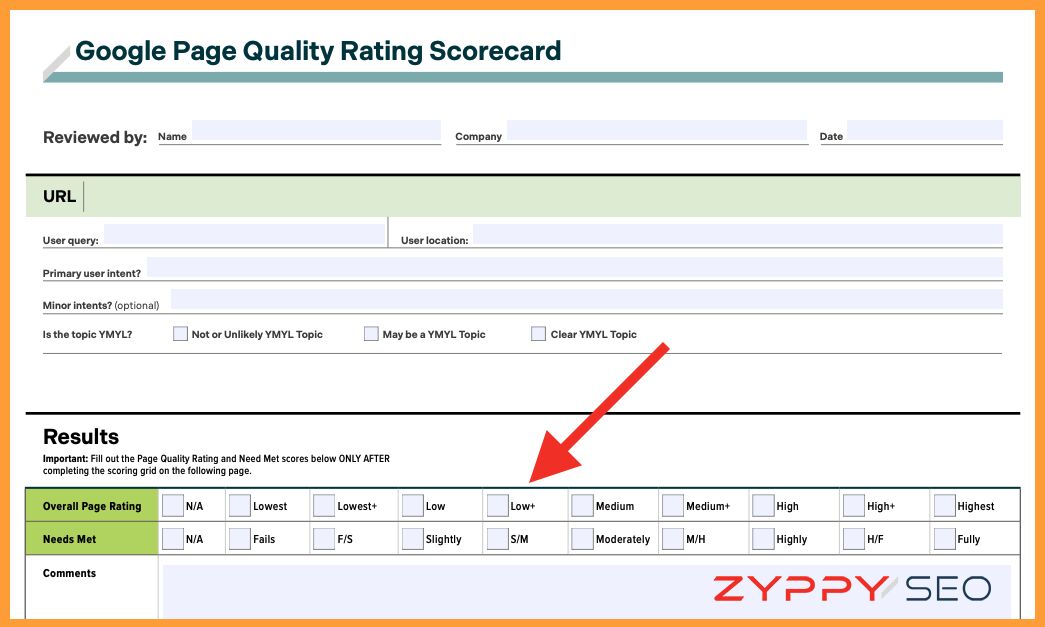Check Moderately needs met box
Screen dimensions: 1045x627
click(582, 538)
